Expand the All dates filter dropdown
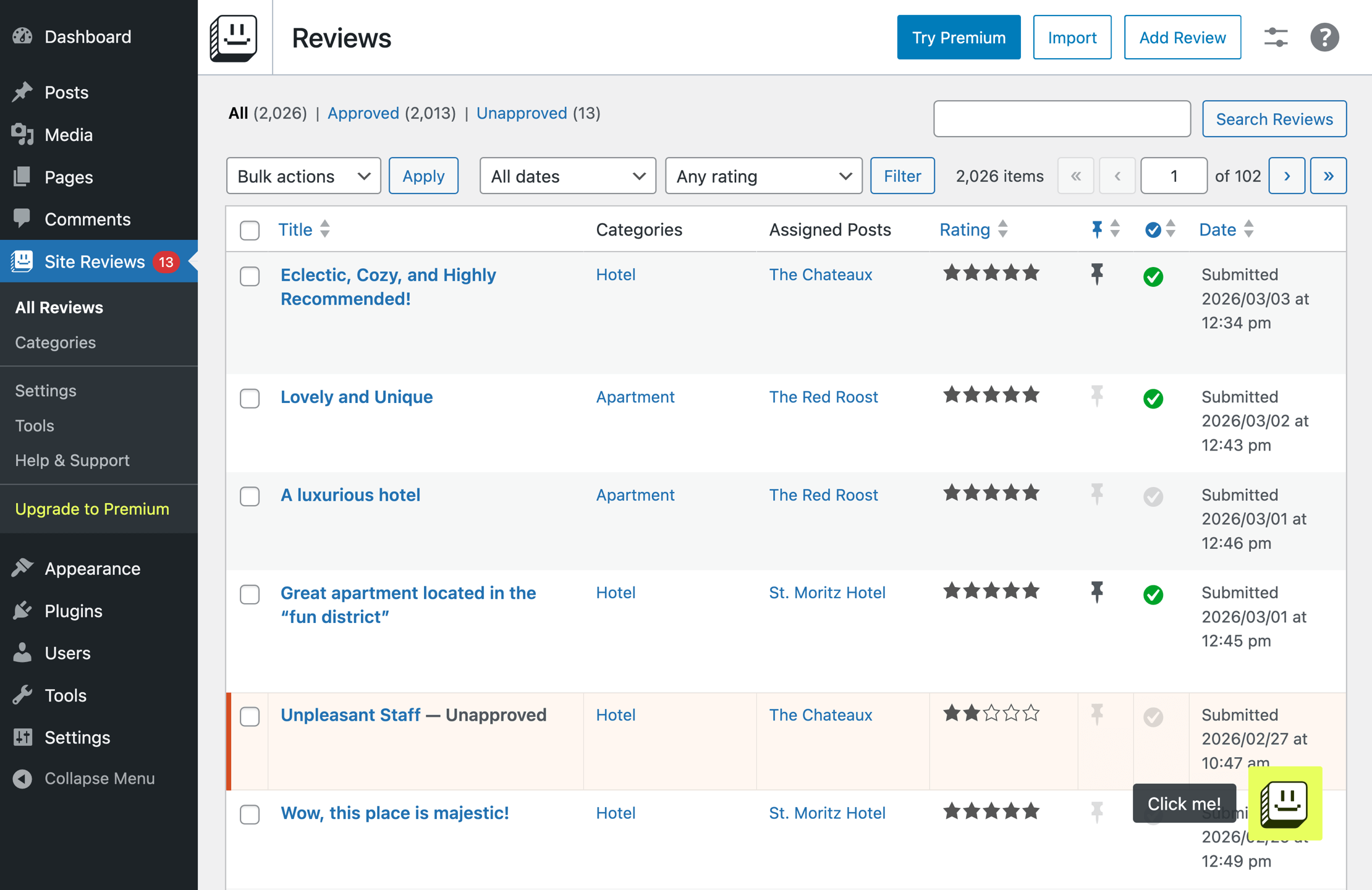The image size is (1372, 890). pos(567,176)
